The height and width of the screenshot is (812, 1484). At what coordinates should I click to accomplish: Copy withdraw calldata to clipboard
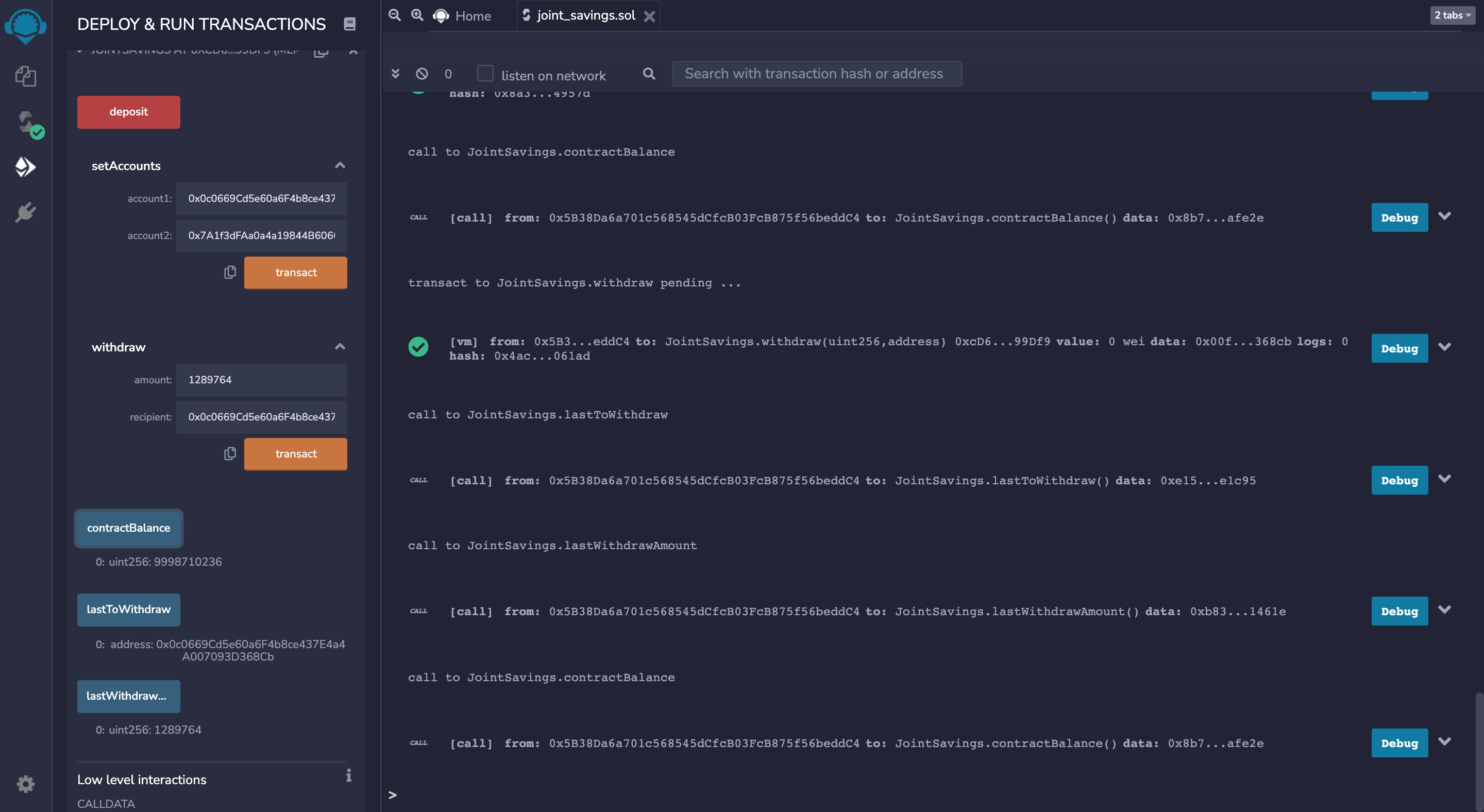[230, 454]
